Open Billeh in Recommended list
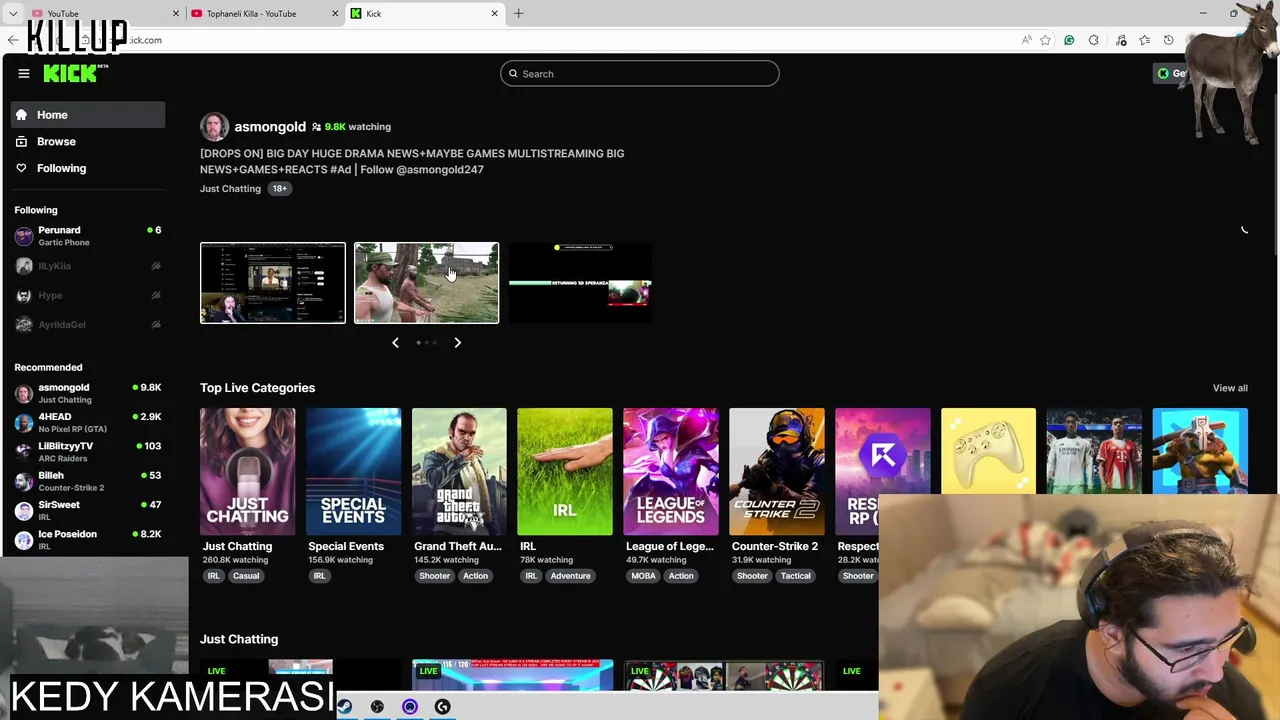 tap(88, 481)
